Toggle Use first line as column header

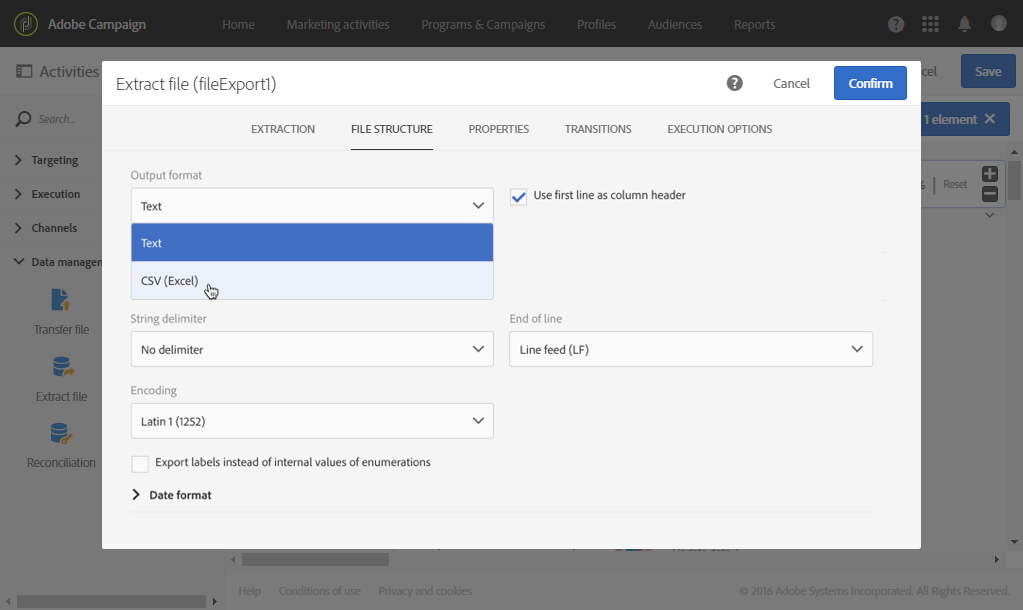pyautogui.click(x=518, y=196)
